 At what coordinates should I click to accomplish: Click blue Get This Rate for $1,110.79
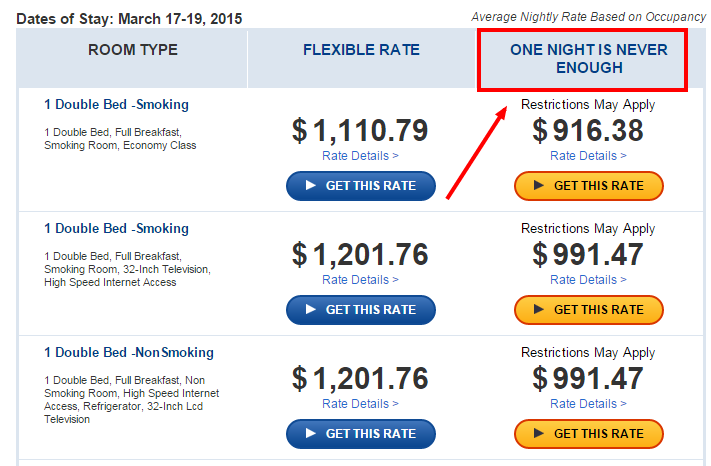[360, 186]
